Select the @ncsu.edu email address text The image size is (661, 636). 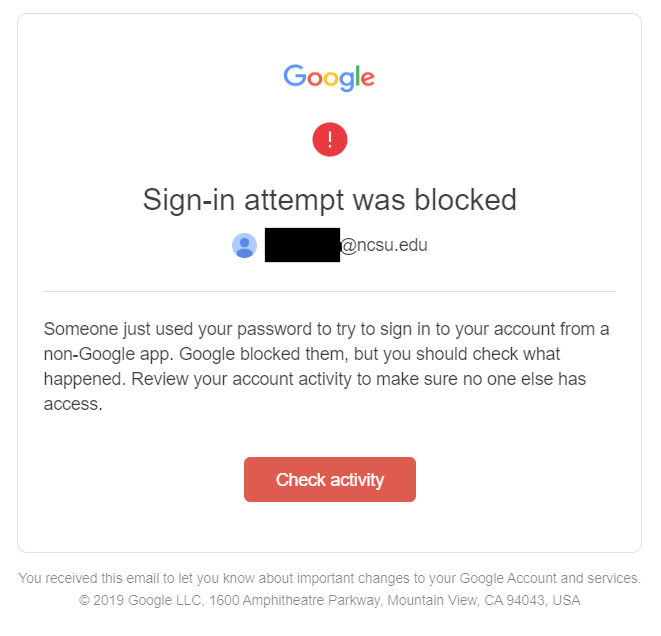384,245
